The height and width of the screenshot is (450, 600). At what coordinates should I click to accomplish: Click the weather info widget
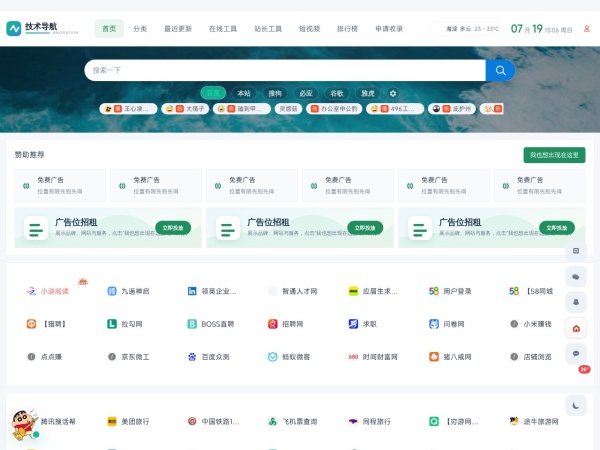click(467, 29)
